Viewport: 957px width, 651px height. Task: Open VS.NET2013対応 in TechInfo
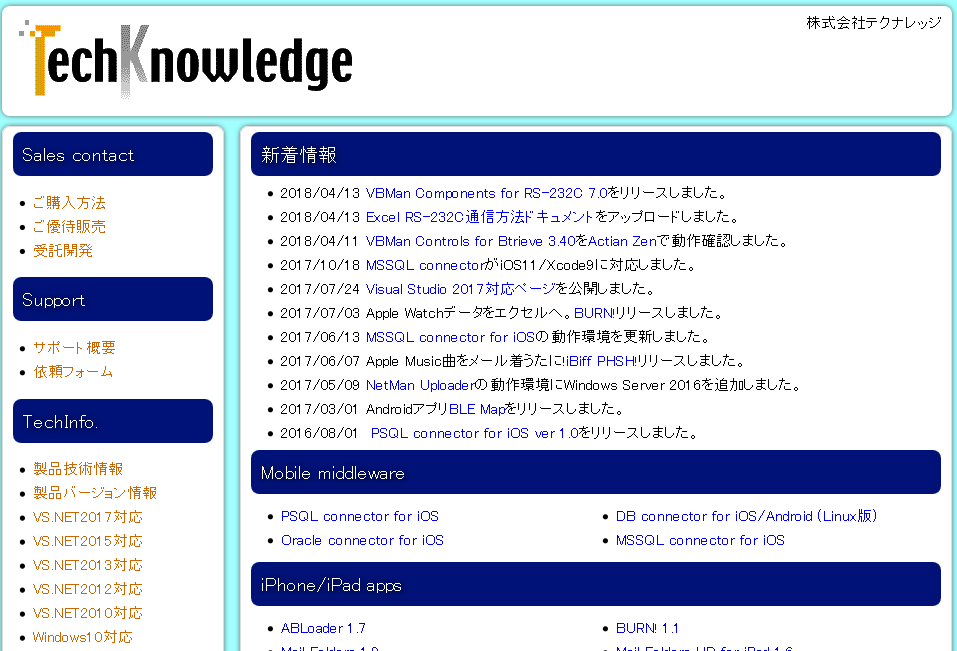tap(87, 565)
